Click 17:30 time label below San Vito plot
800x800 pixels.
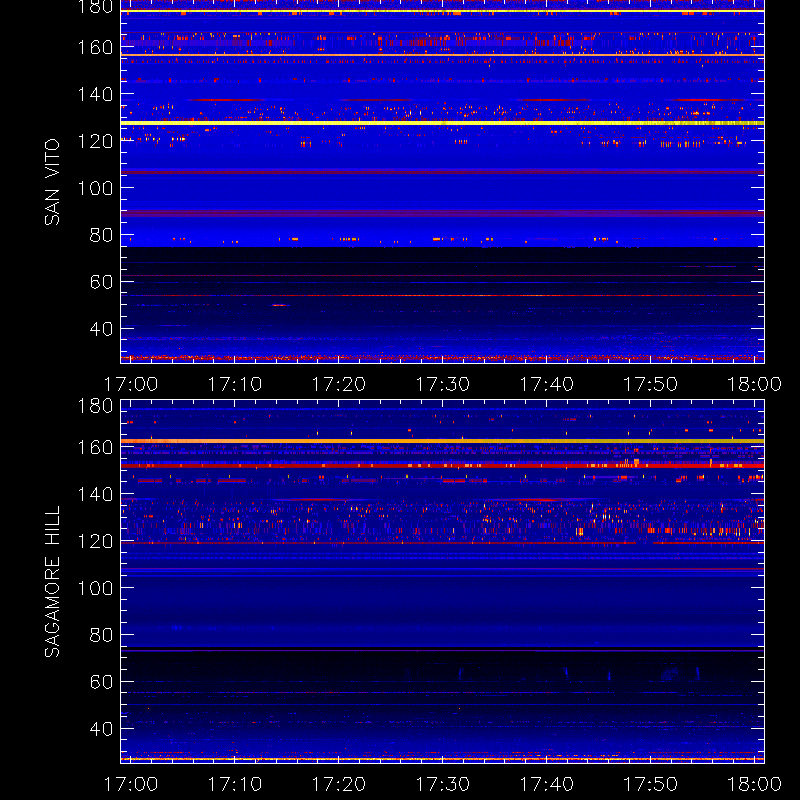(x=442, y=384)
